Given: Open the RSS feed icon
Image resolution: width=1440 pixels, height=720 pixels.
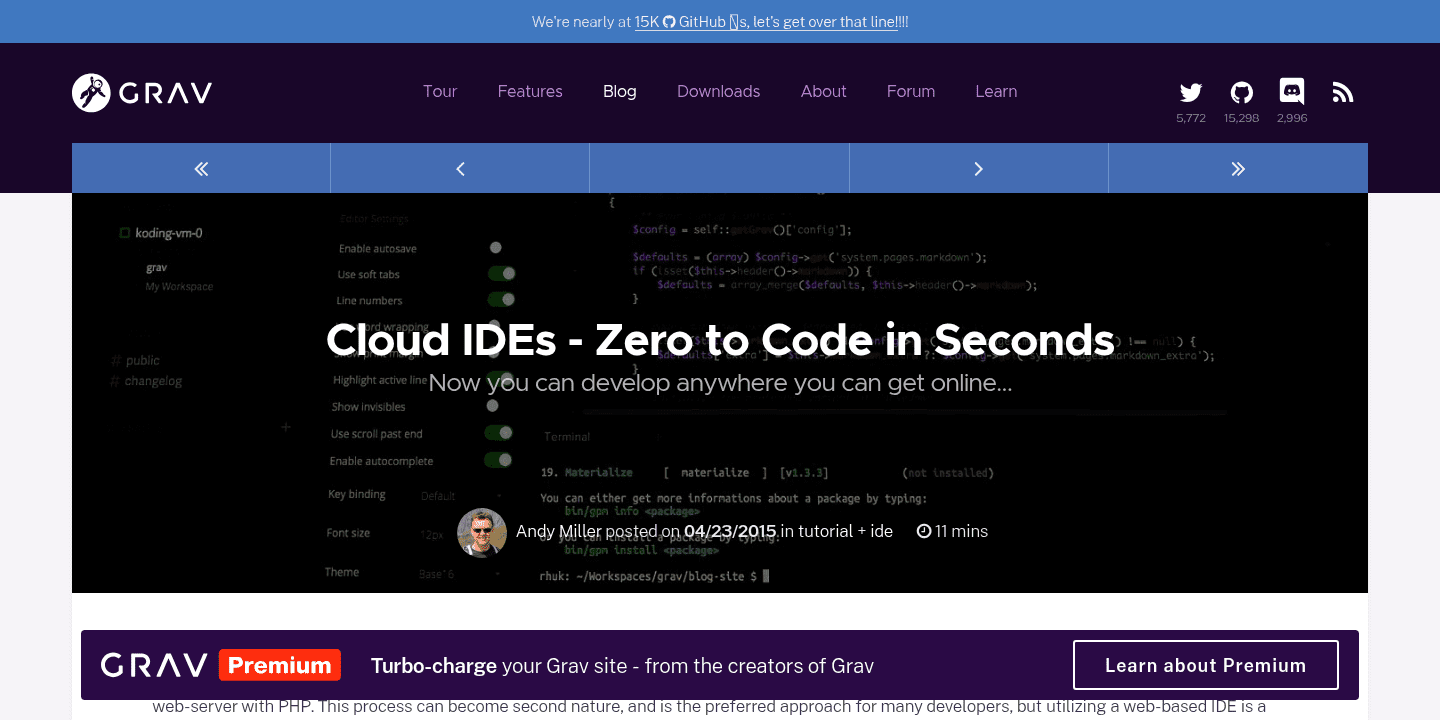Looking at the screenshot, I should point(1342,91).
